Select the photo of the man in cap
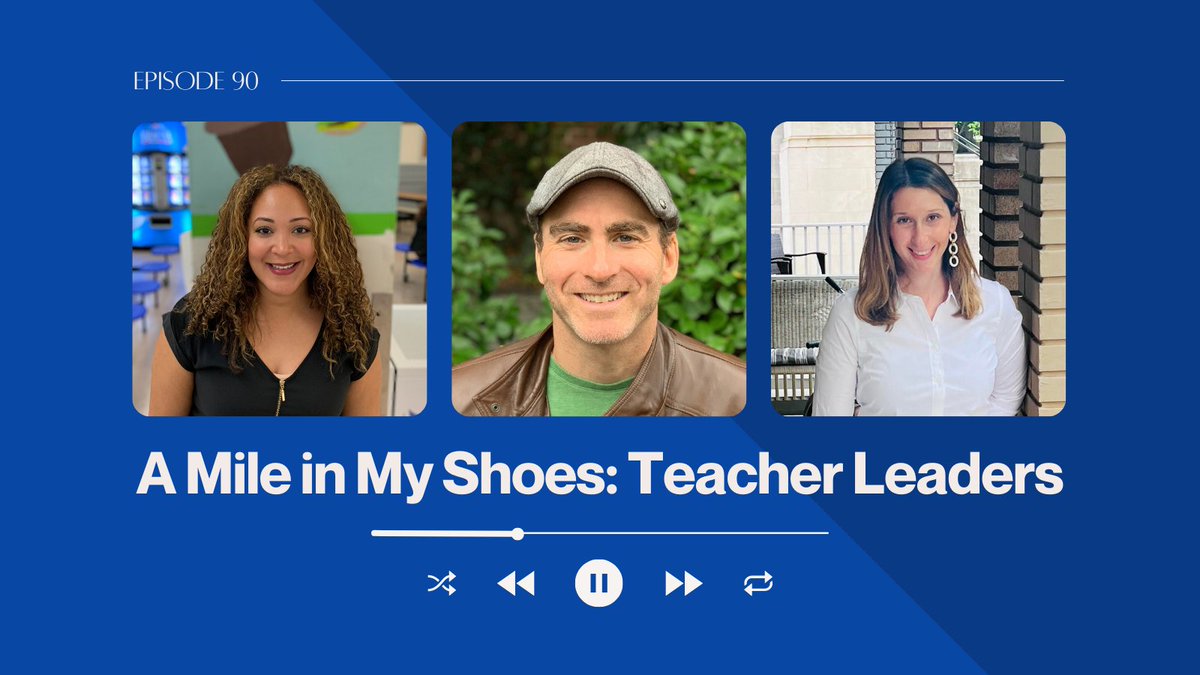This screenshot has height=675, width=1200. [599, 269]
